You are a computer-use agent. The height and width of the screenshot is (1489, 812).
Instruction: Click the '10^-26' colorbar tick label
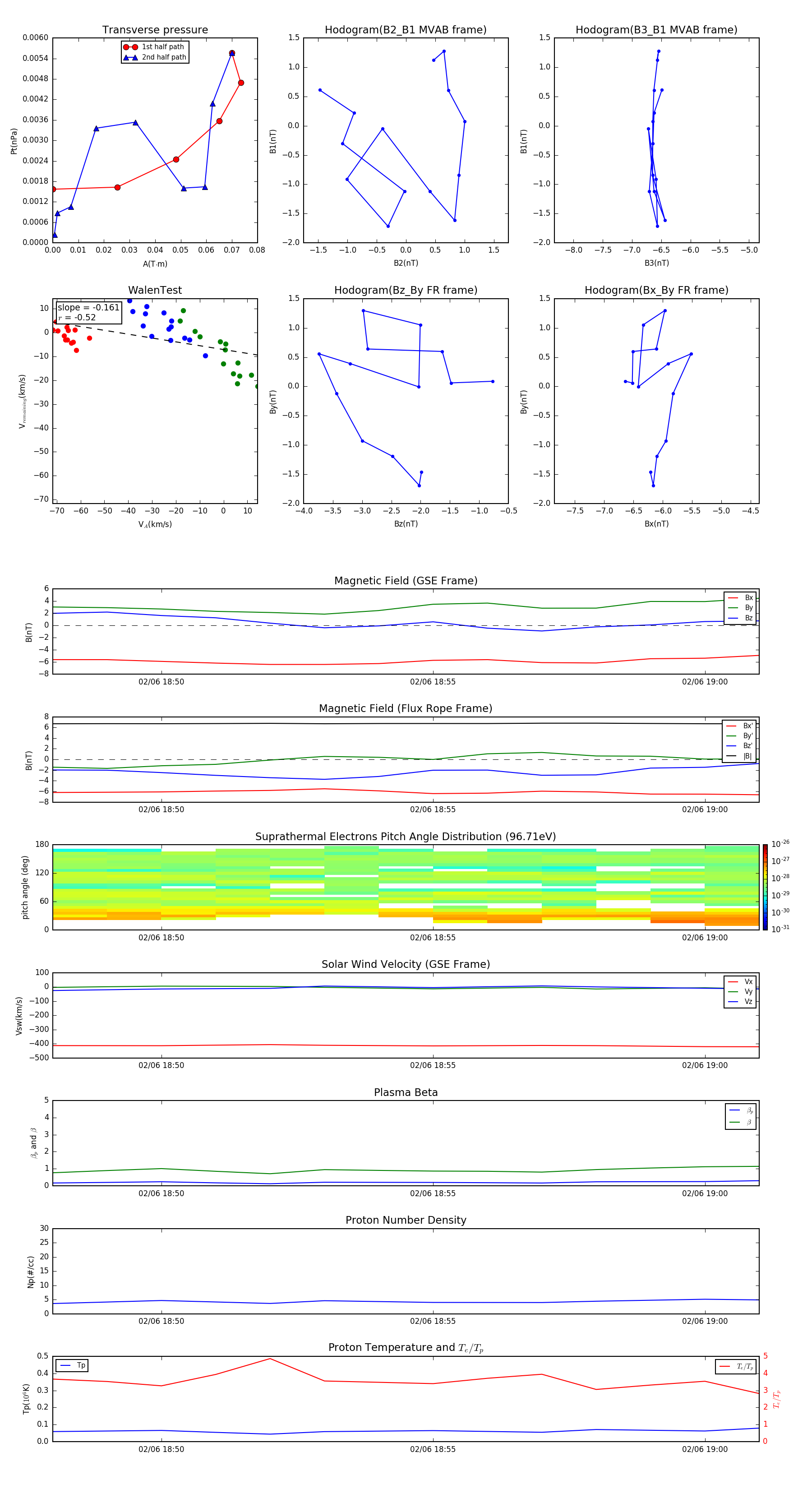[780, 844]
